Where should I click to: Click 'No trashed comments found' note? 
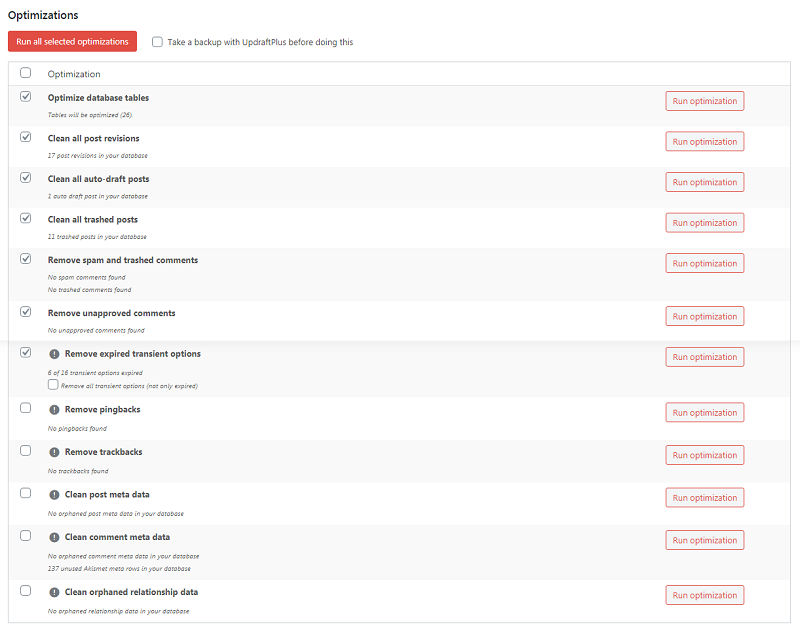point(89,290)
